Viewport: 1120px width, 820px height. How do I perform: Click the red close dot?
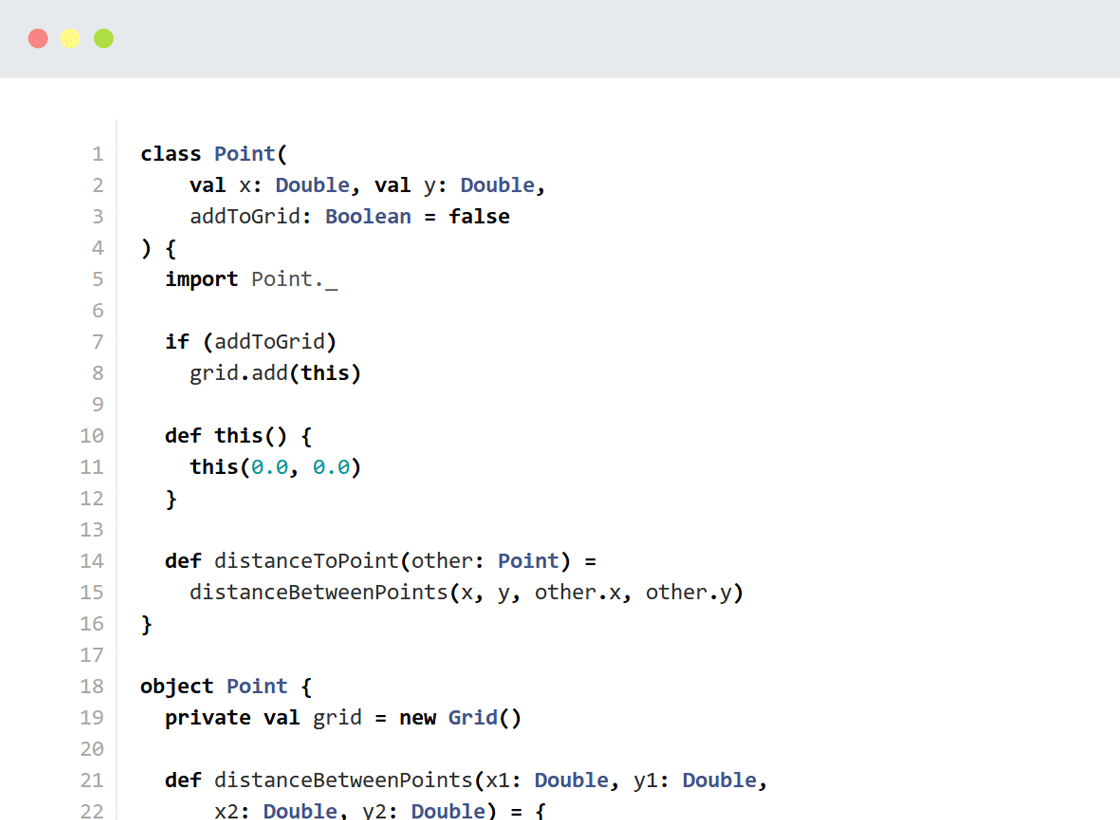point(38,39)
